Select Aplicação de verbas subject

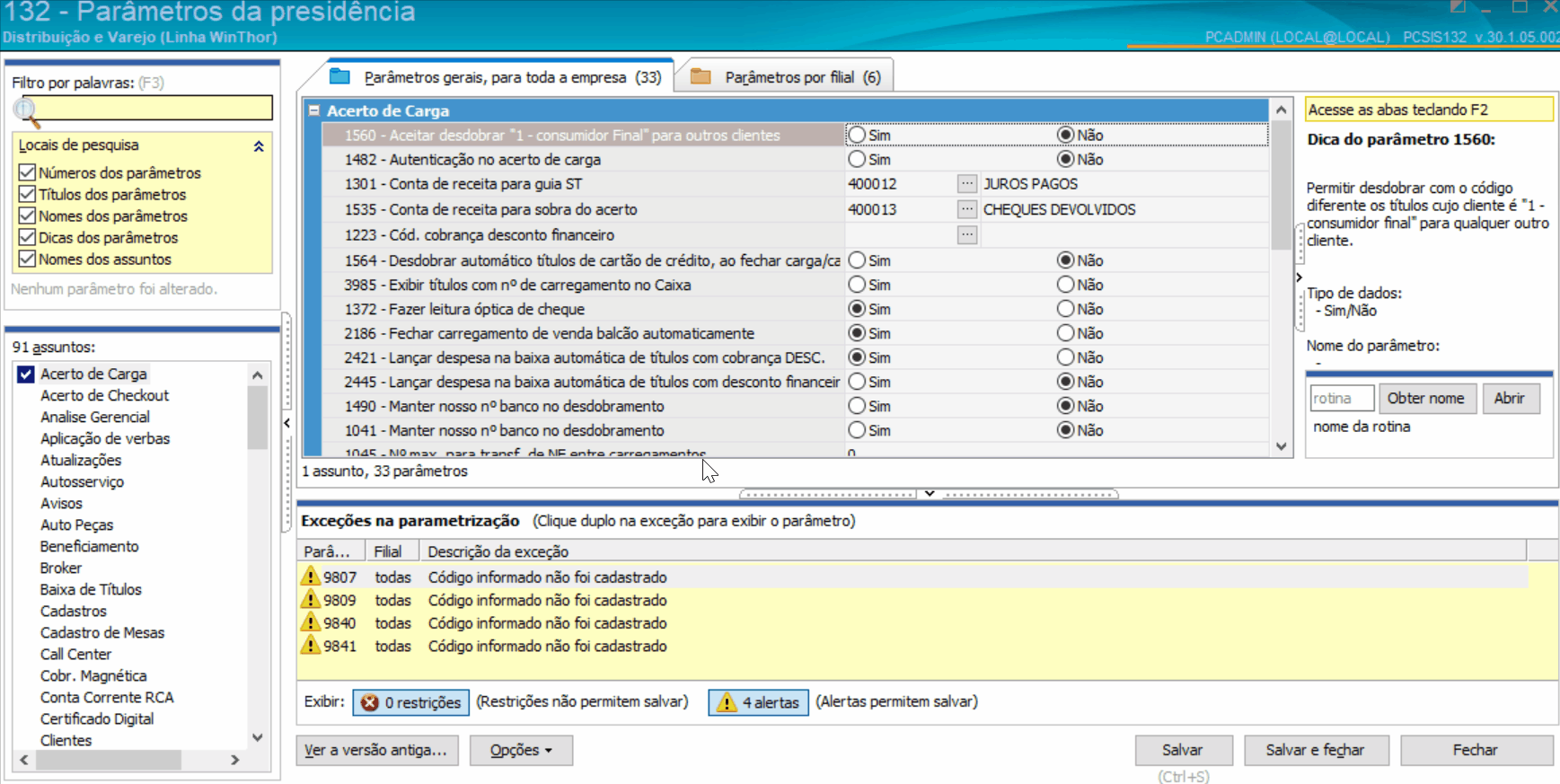click(105, 439)
